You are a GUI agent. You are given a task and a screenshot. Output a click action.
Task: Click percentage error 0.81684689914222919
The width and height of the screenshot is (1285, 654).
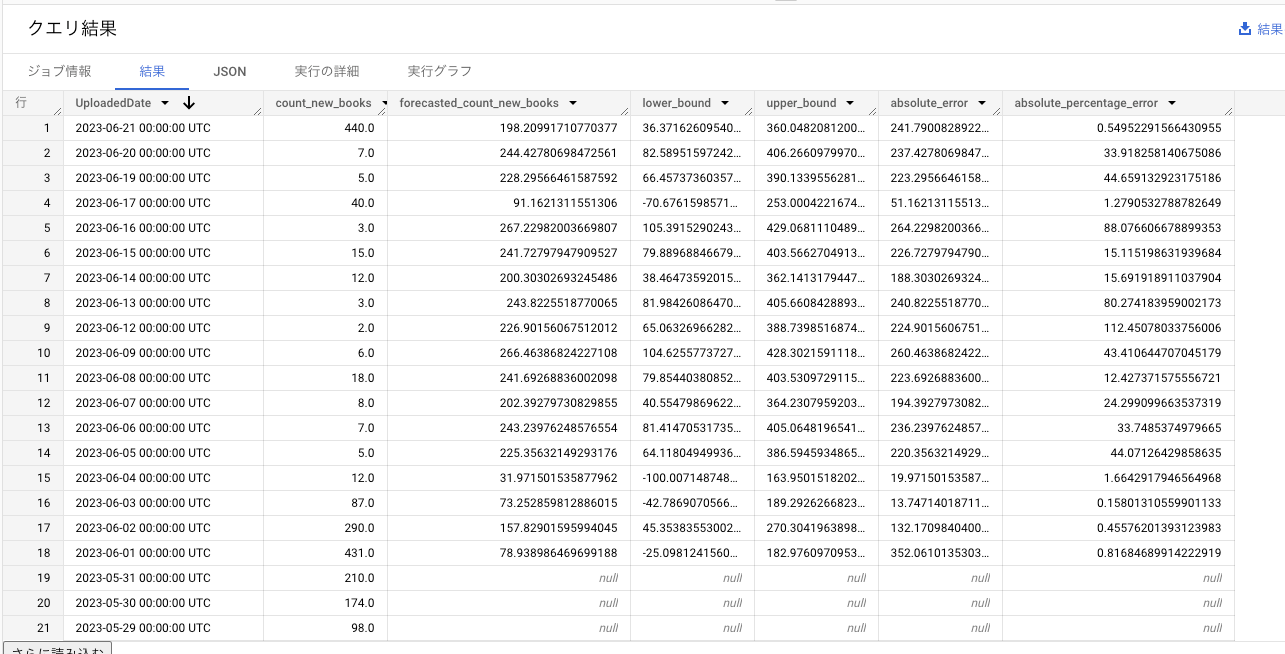click(x=1161, y=553)
